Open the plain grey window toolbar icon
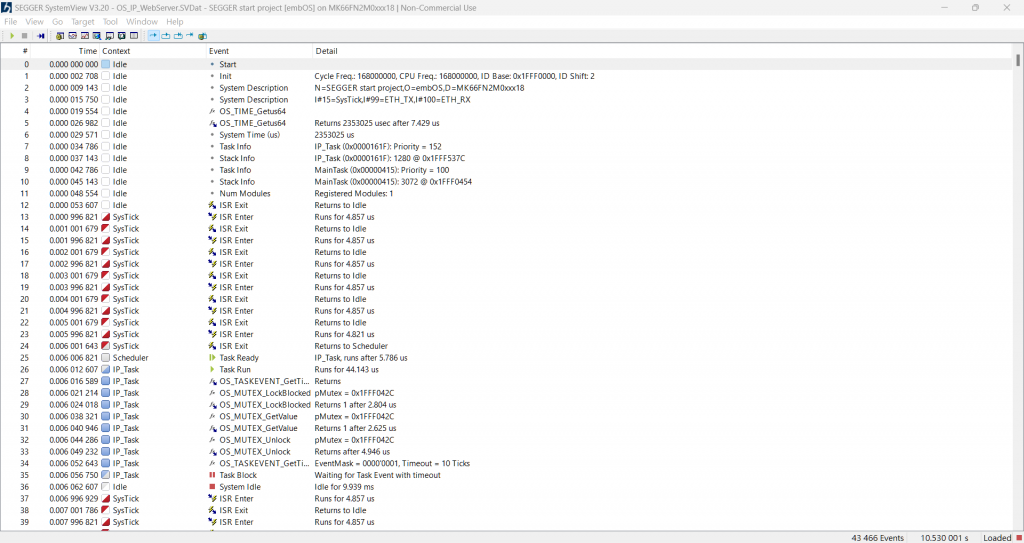Viewport: 1024px width, 543px height. (x=134, y=36)
